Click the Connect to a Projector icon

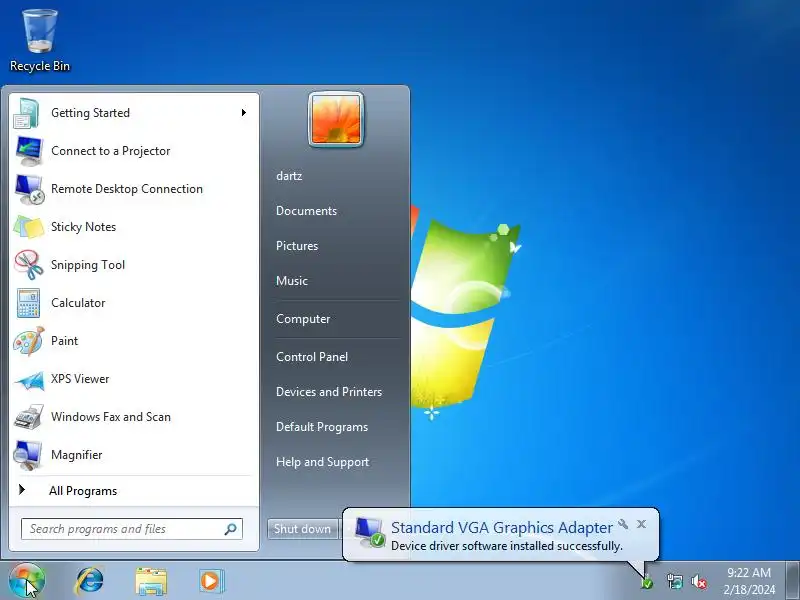(x=28, y=151)
